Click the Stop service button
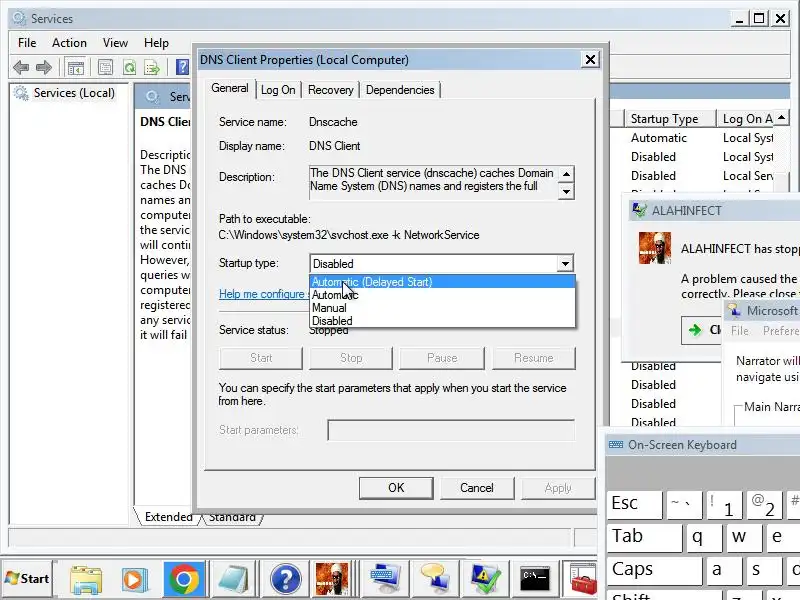 (x=351, y=358)
